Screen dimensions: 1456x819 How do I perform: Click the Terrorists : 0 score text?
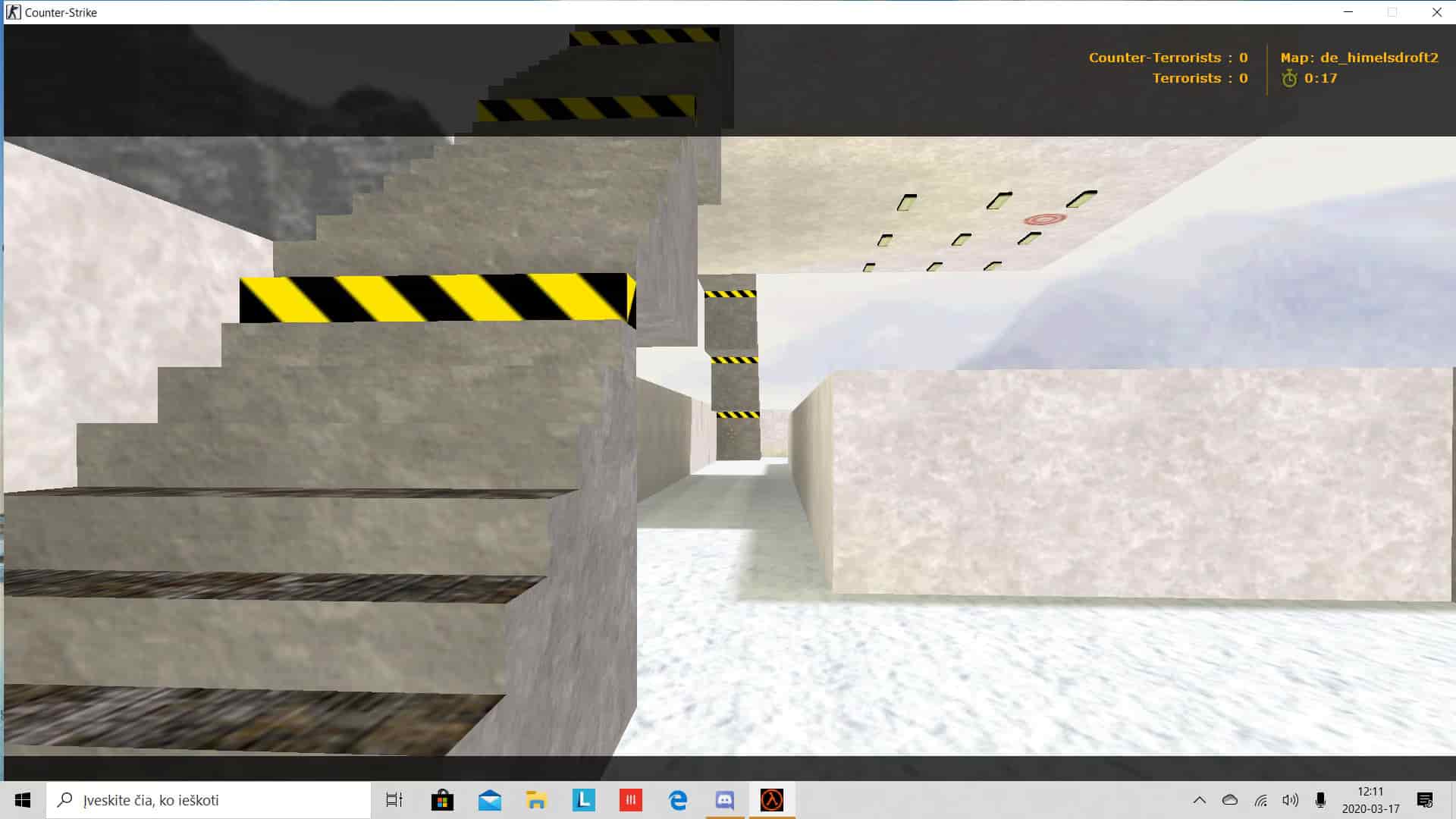point(1200,78)
